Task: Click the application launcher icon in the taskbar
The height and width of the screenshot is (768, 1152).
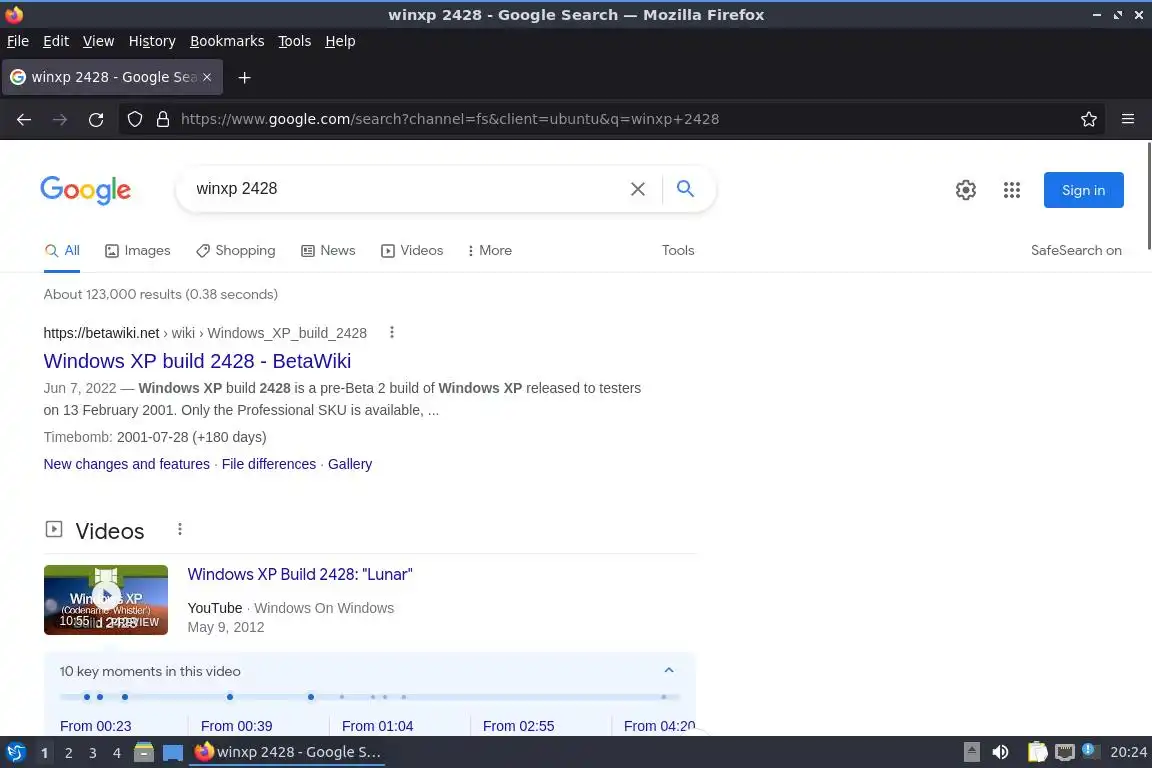Action: tap(15, 753)
